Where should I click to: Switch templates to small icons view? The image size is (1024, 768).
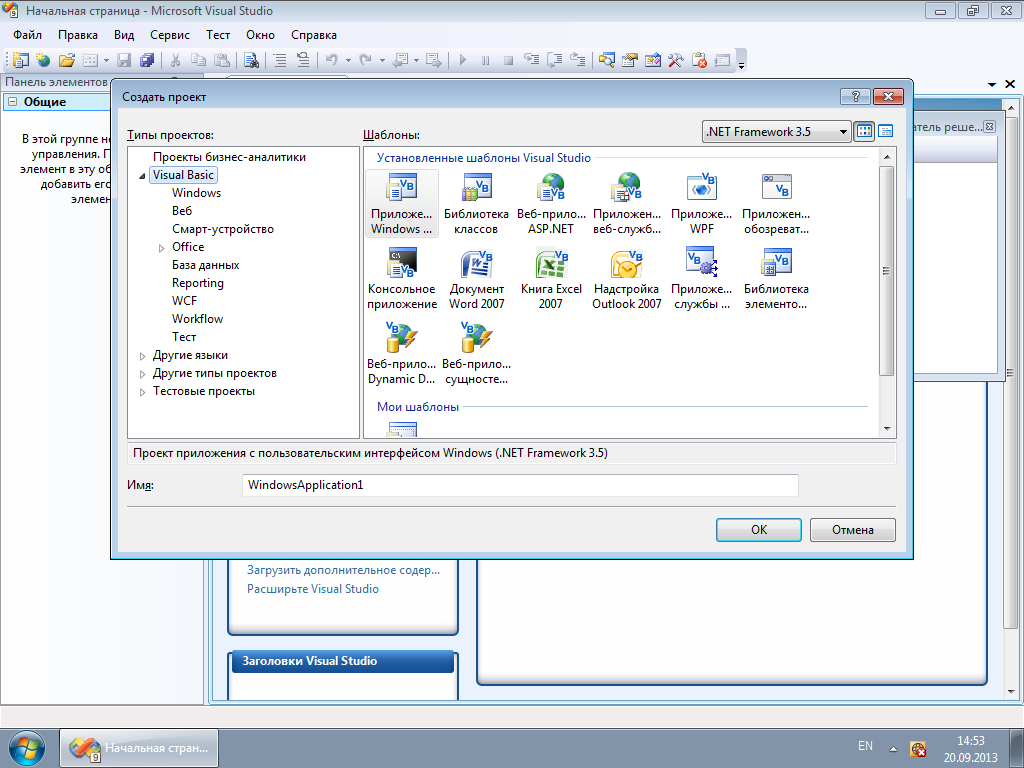tap(886, 131)
